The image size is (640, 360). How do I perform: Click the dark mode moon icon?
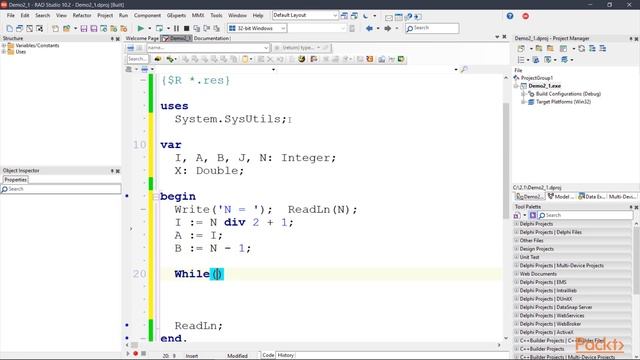(365, 16)
